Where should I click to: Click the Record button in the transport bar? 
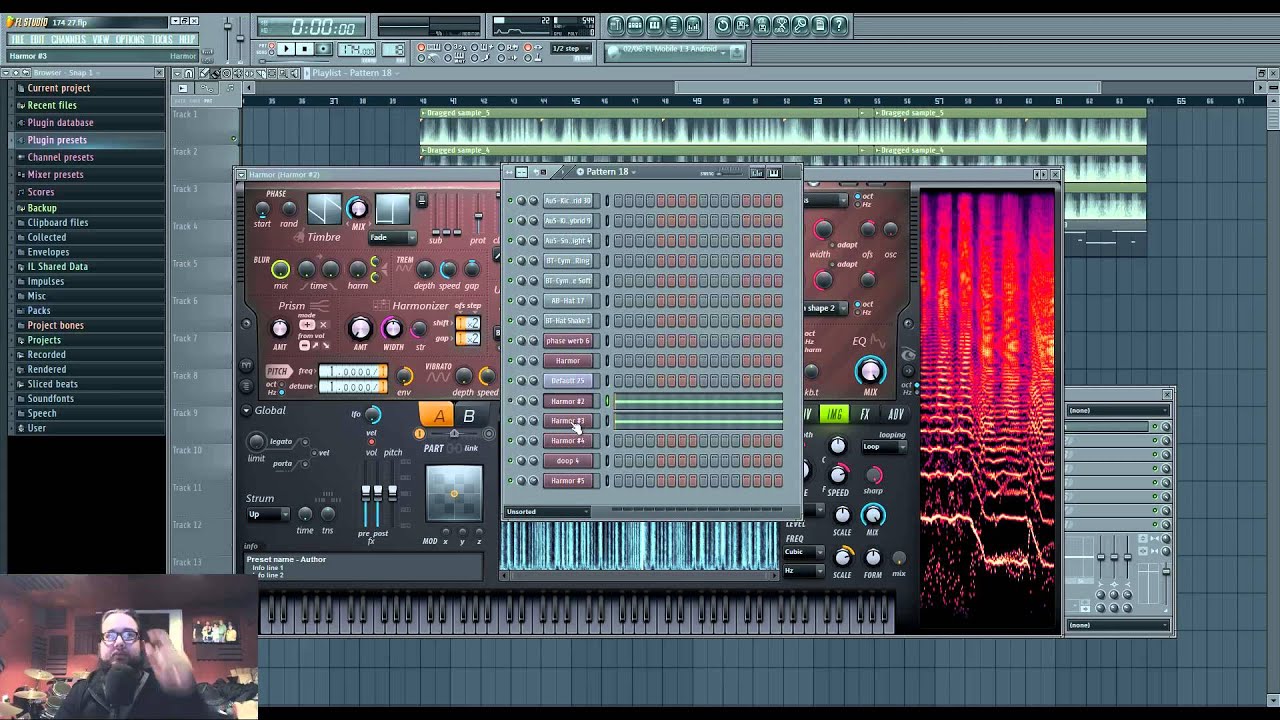tap(322, 49)
